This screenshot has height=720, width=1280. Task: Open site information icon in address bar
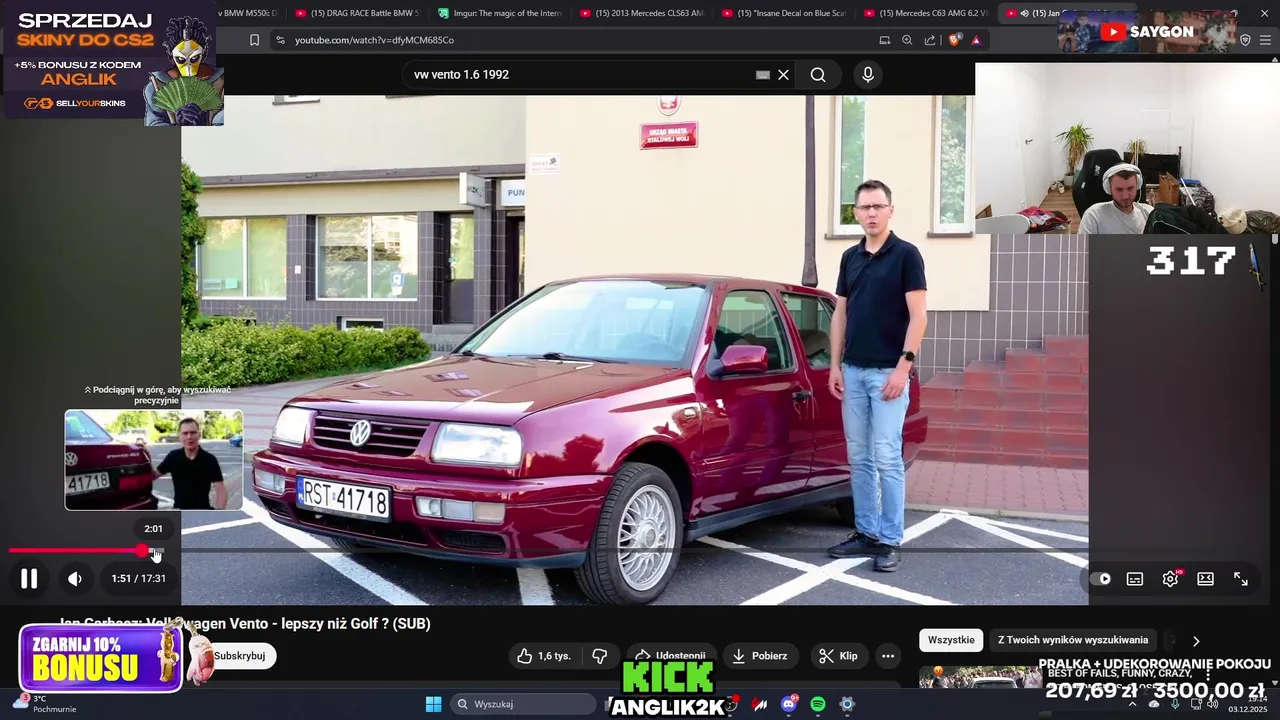(280, 40)
